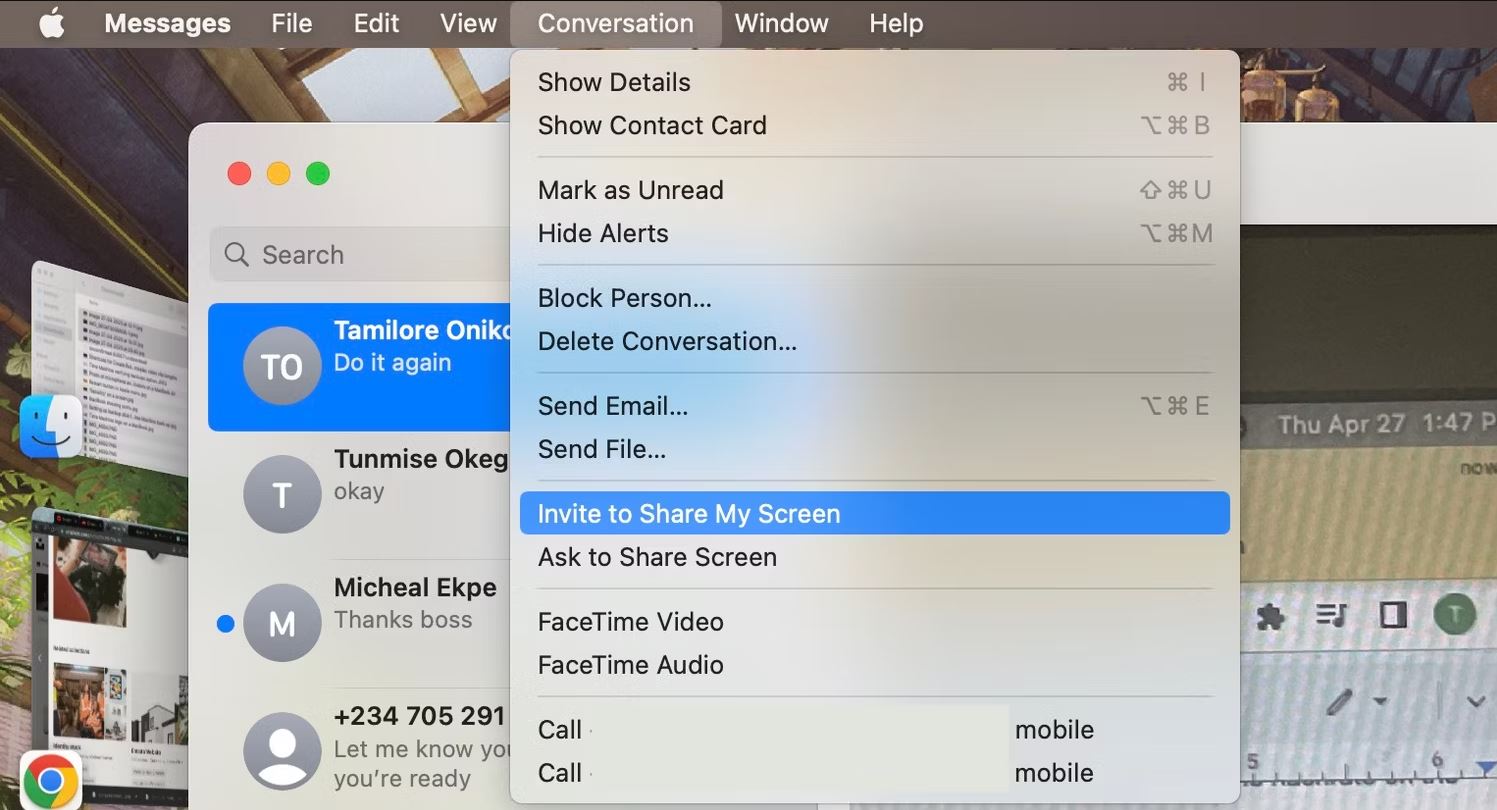1497x810 pixels.
Task: Select Mark as Unread
Action: tap(875, 190)
